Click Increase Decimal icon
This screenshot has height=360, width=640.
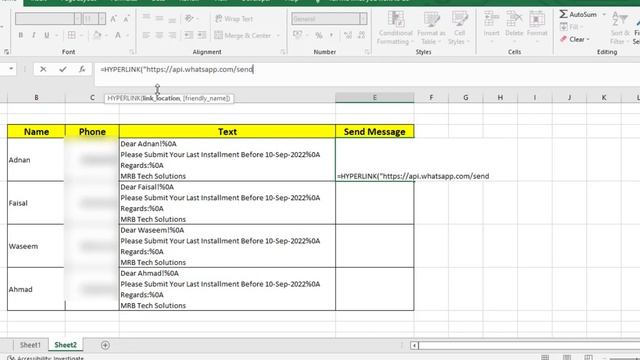point(348,36)
